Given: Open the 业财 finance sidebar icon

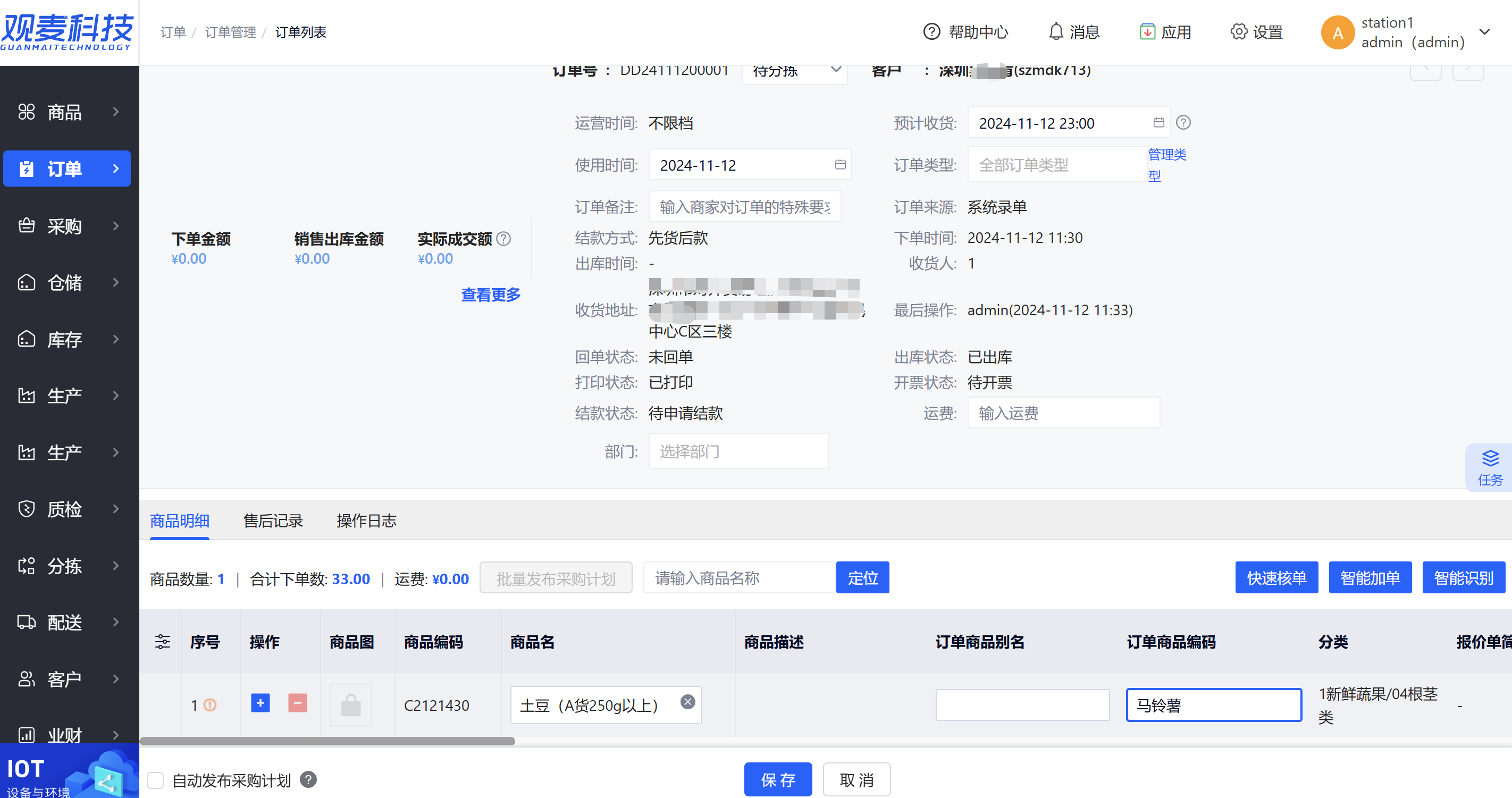Looking at the screenshot, I should click(x=27, y=735).
